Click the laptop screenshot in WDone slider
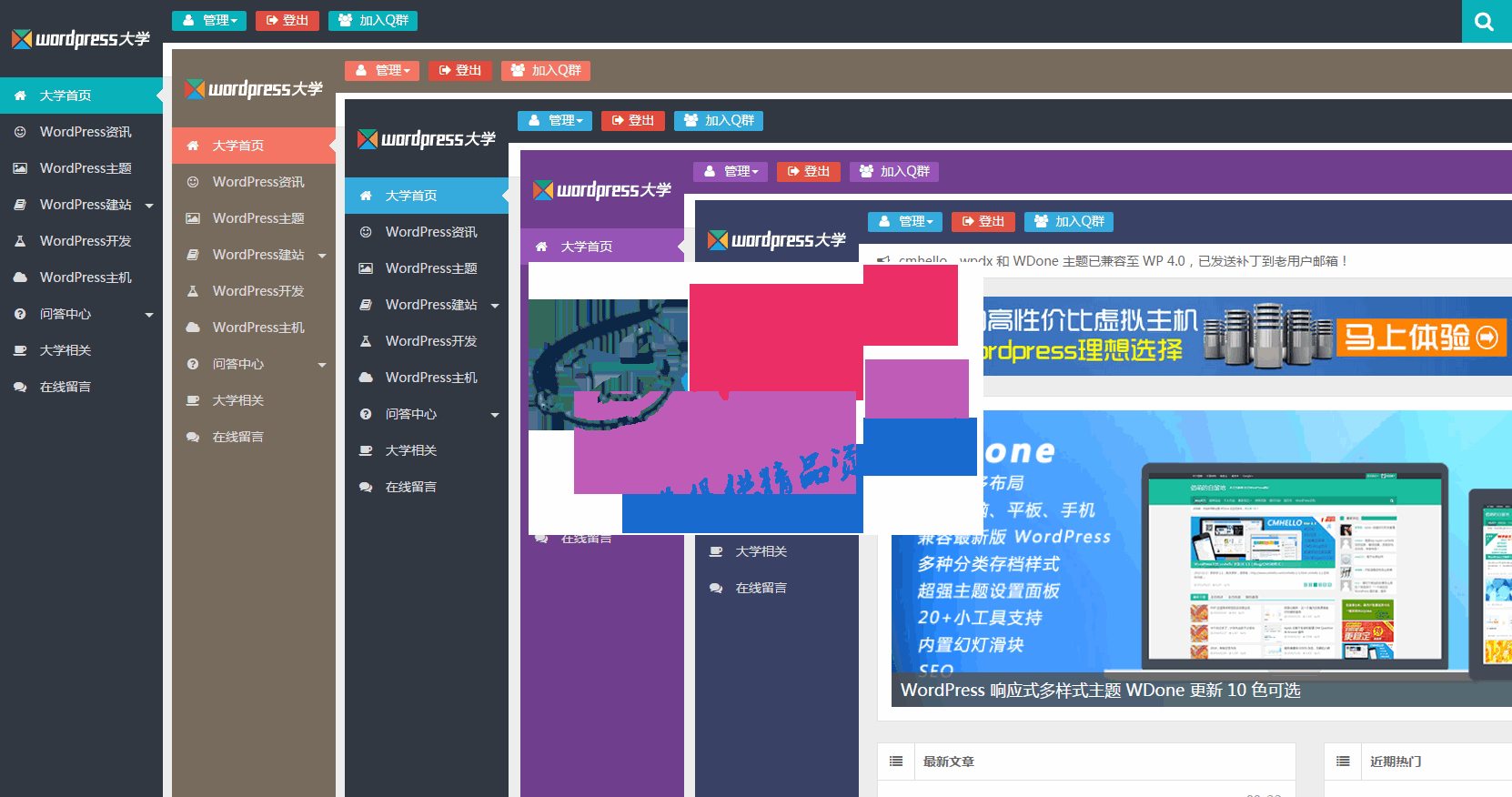This screenshot has height=797, width=1512. tap(1295, 567)
